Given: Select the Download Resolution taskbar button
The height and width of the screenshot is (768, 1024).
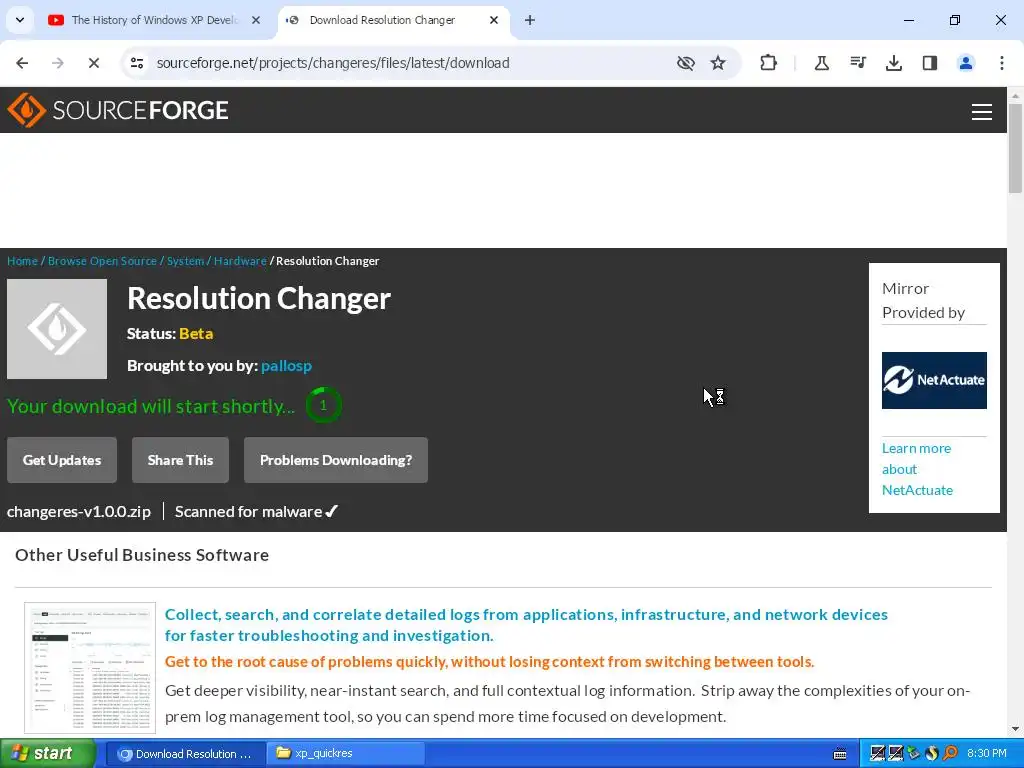Looking at the screenshot, I should pyautogui.click(x=185, y=754).
